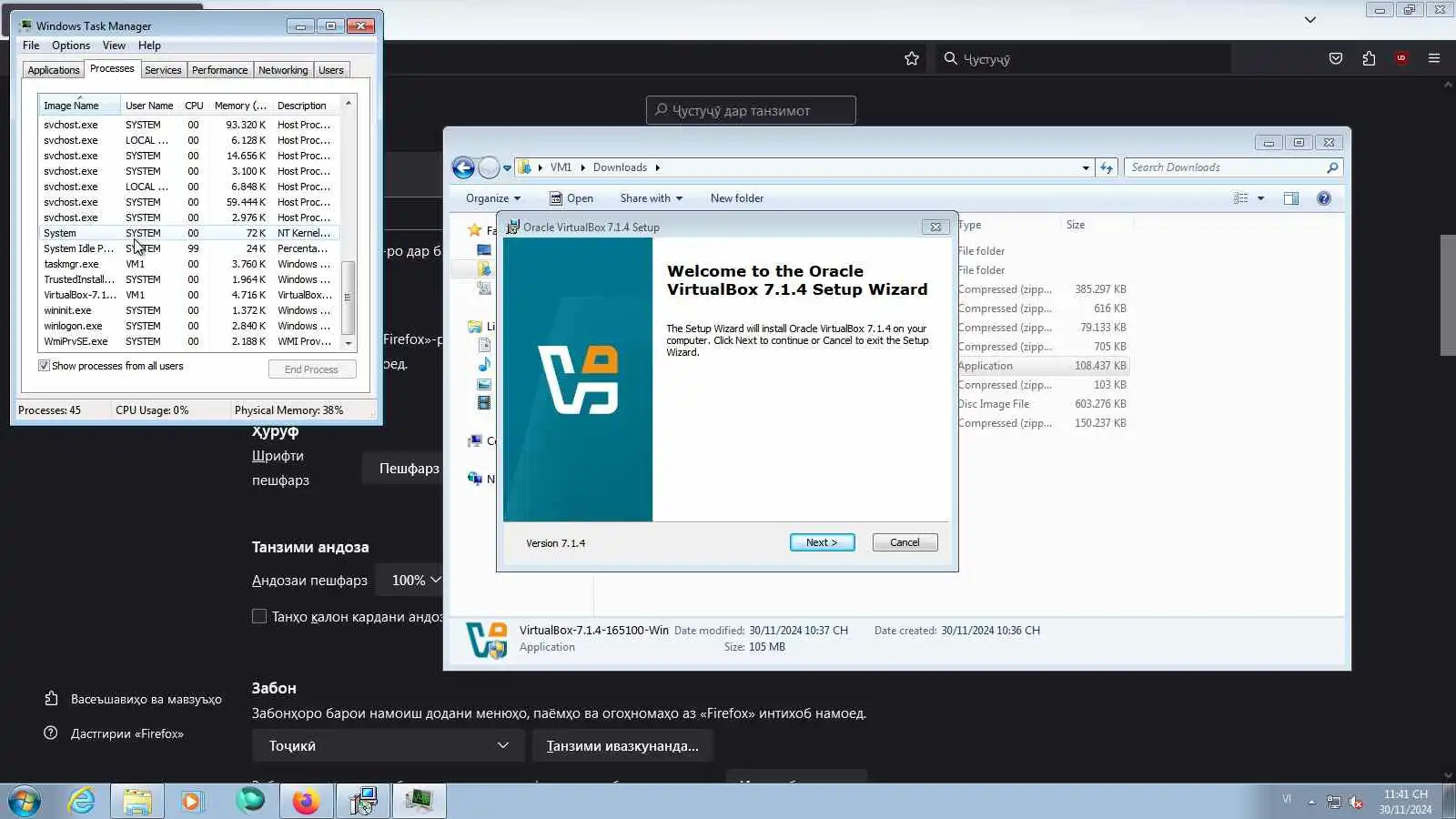The width and height of the screenshot is (1456, 819).
Task: Bookmark the page with the Firefox star icon
Action: [x=912, y=58]
